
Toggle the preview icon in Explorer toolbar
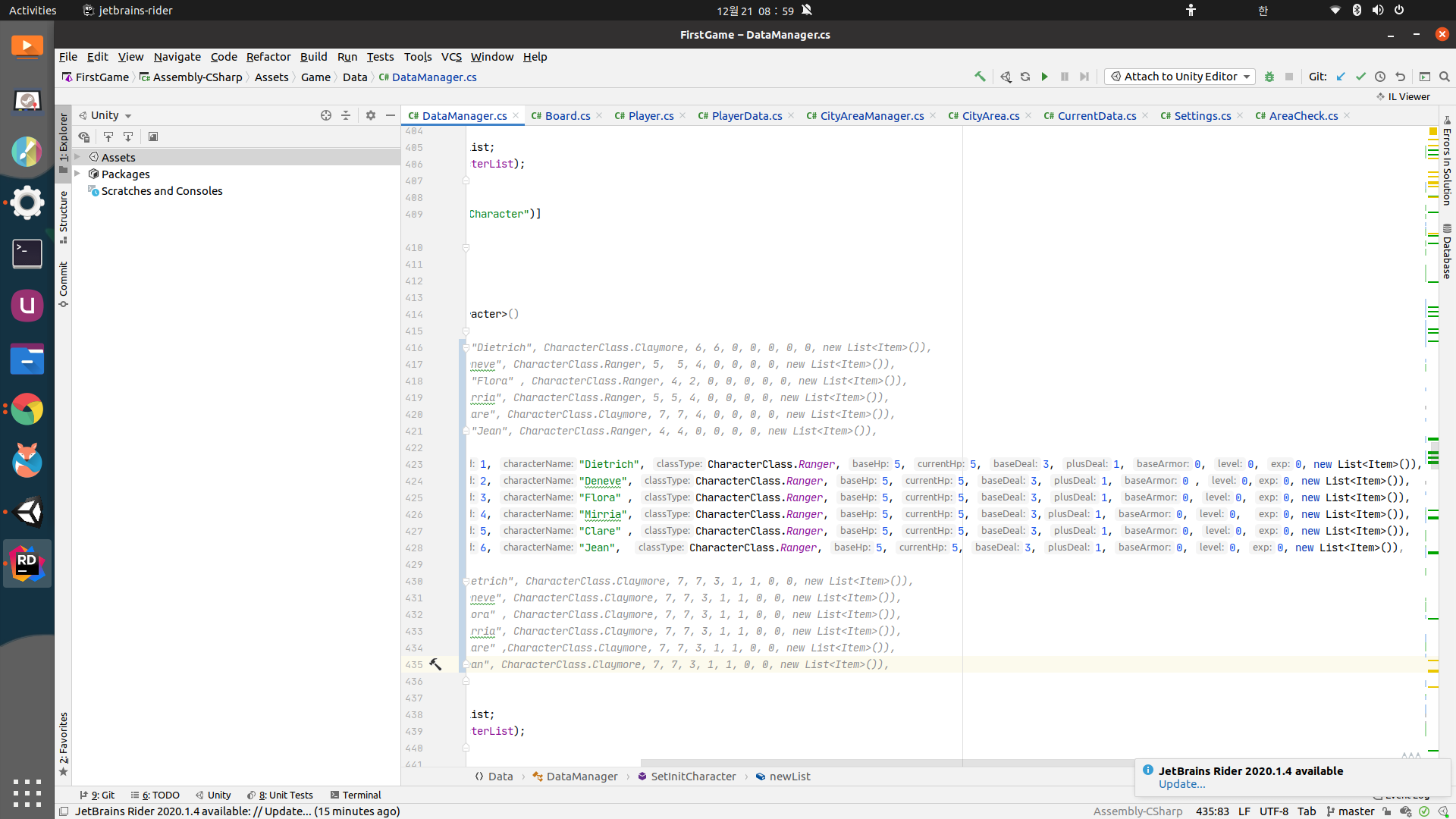coord(153,136)
